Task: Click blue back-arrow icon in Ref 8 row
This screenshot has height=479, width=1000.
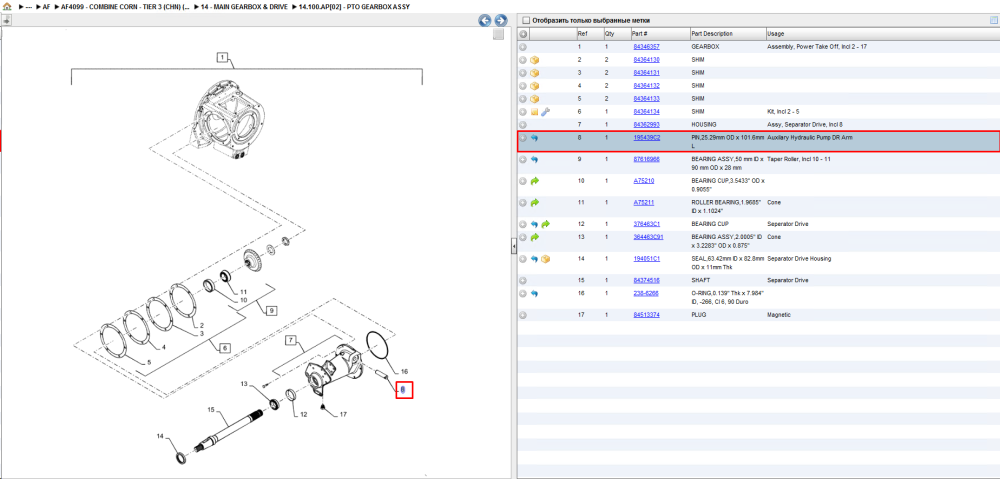Action: point(534,138)
